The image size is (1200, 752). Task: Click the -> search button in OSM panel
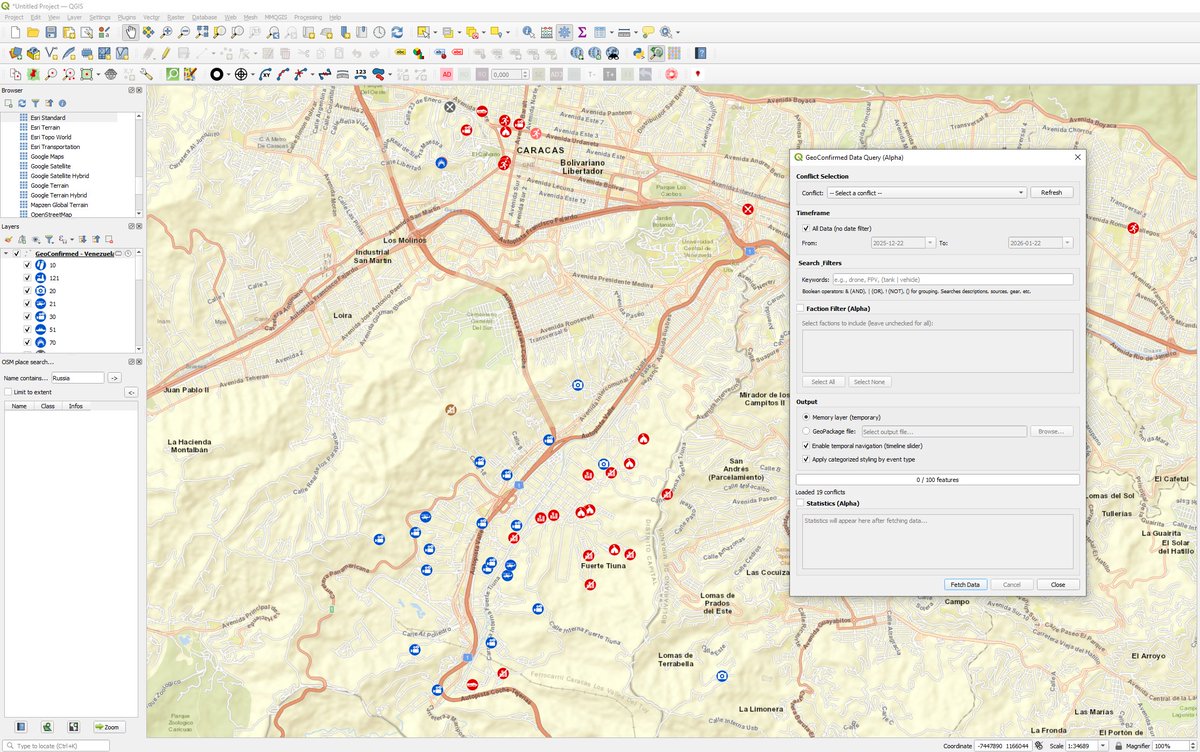pos(114,378)
